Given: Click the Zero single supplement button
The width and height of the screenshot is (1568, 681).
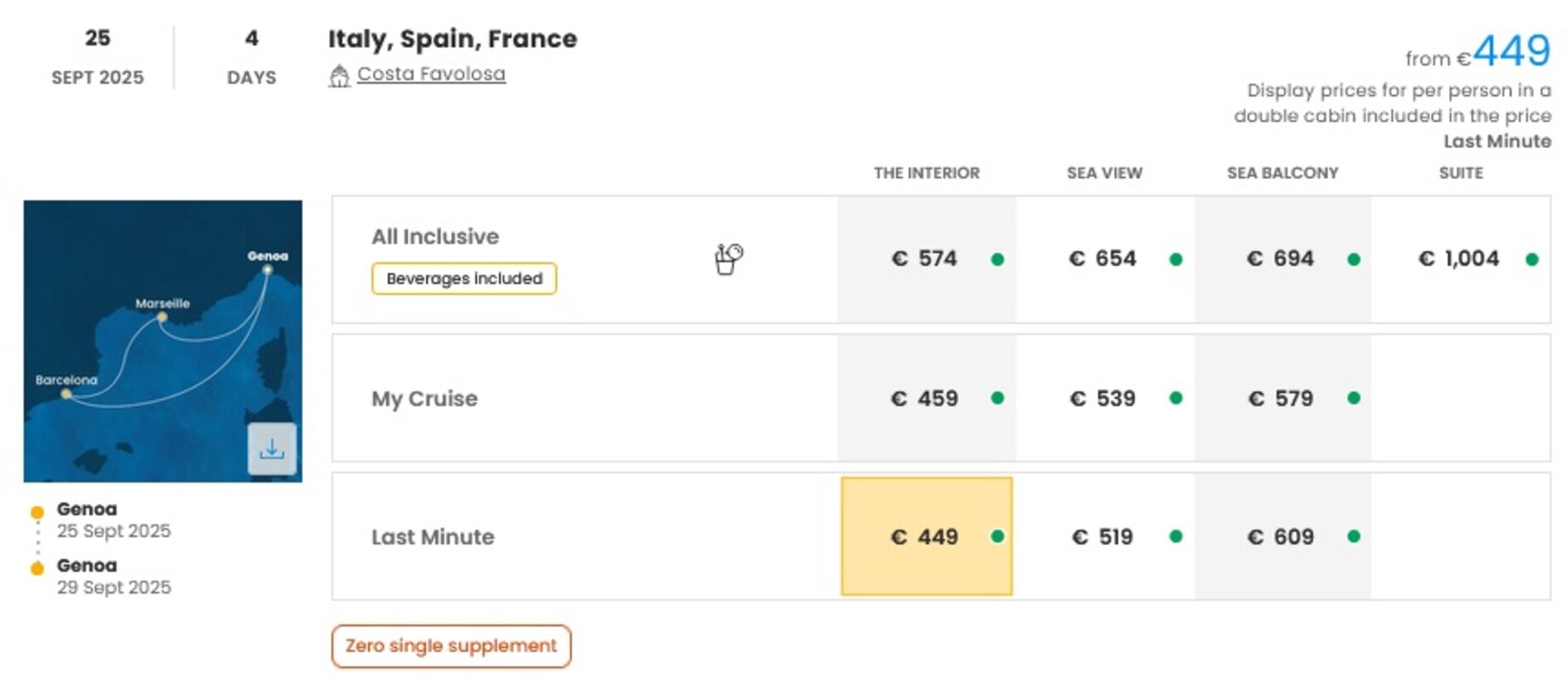Looking at the screenshot, I should click(x=451, y=646).
